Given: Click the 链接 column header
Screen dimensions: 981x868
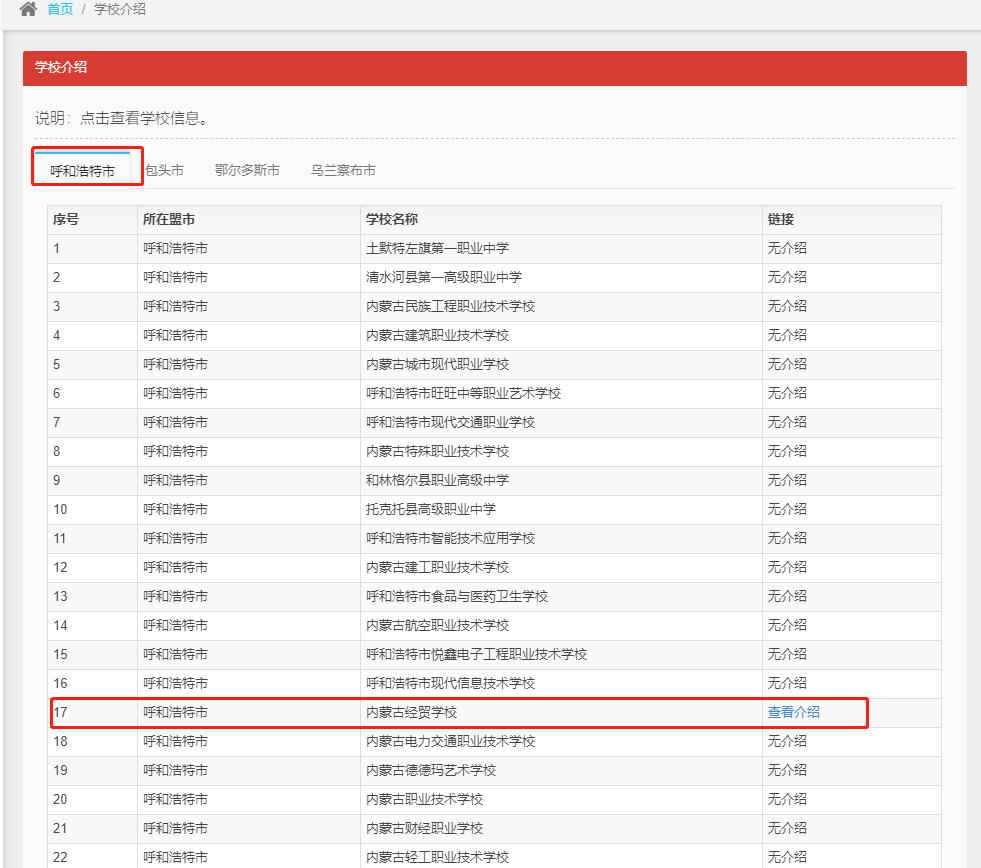Looking at the screenshot, I should coord(851,220).
